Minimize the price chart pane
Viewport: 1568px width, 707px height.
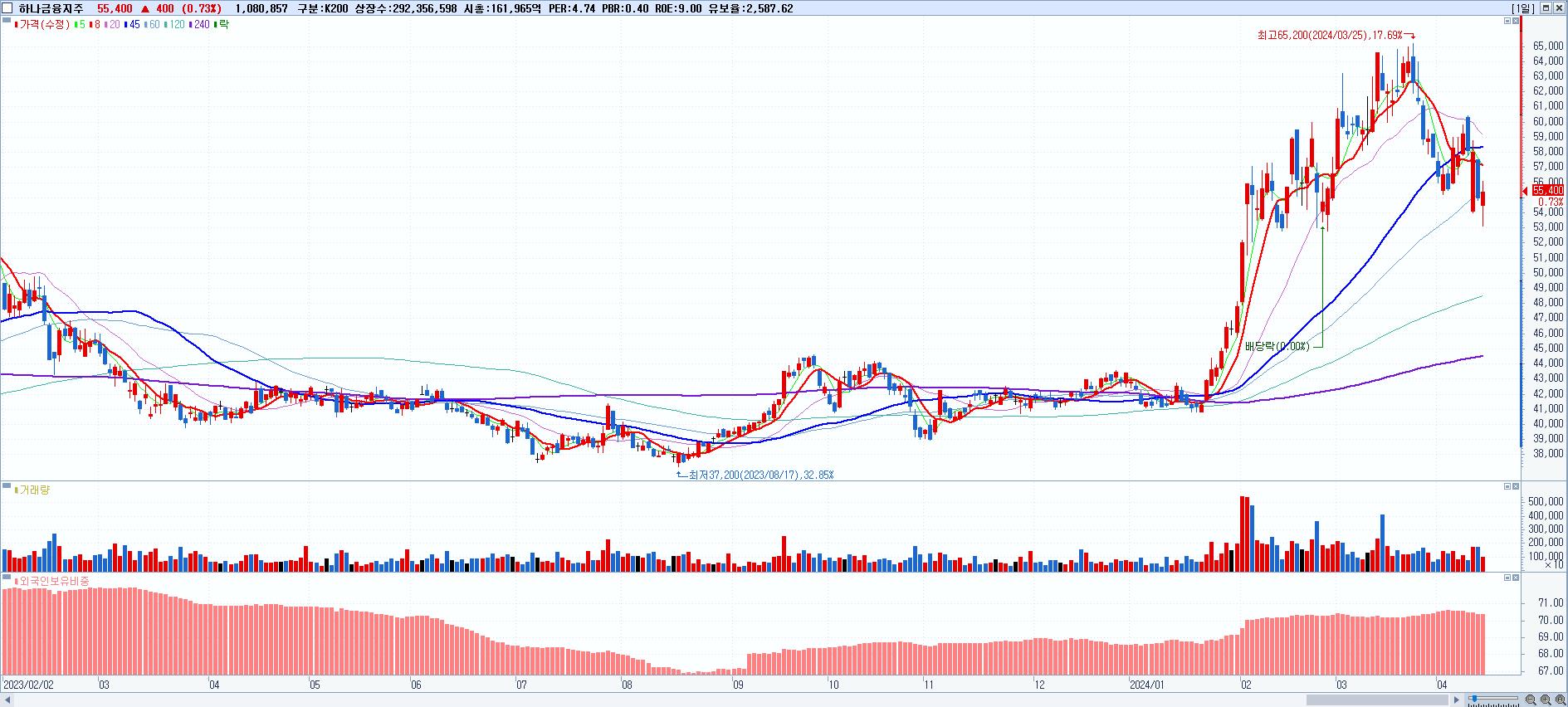pyautogui.click(x=1508, y=21)
